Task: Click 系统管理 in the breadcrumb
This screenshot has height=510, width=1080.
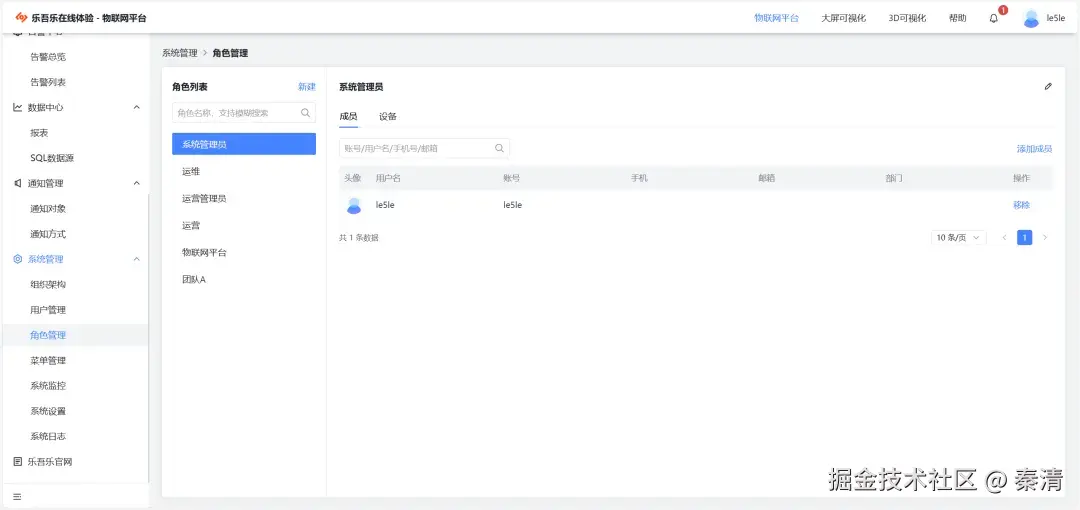Action: (180, 53)
